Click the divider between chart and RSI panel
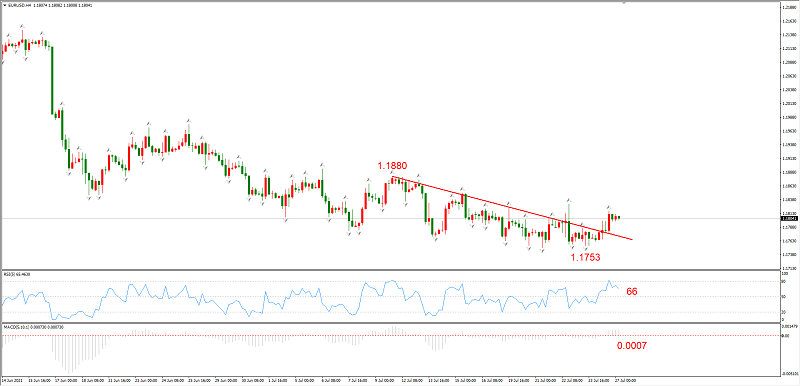The image size is (800, 386). pyautogui.click(x=390, y=270)
